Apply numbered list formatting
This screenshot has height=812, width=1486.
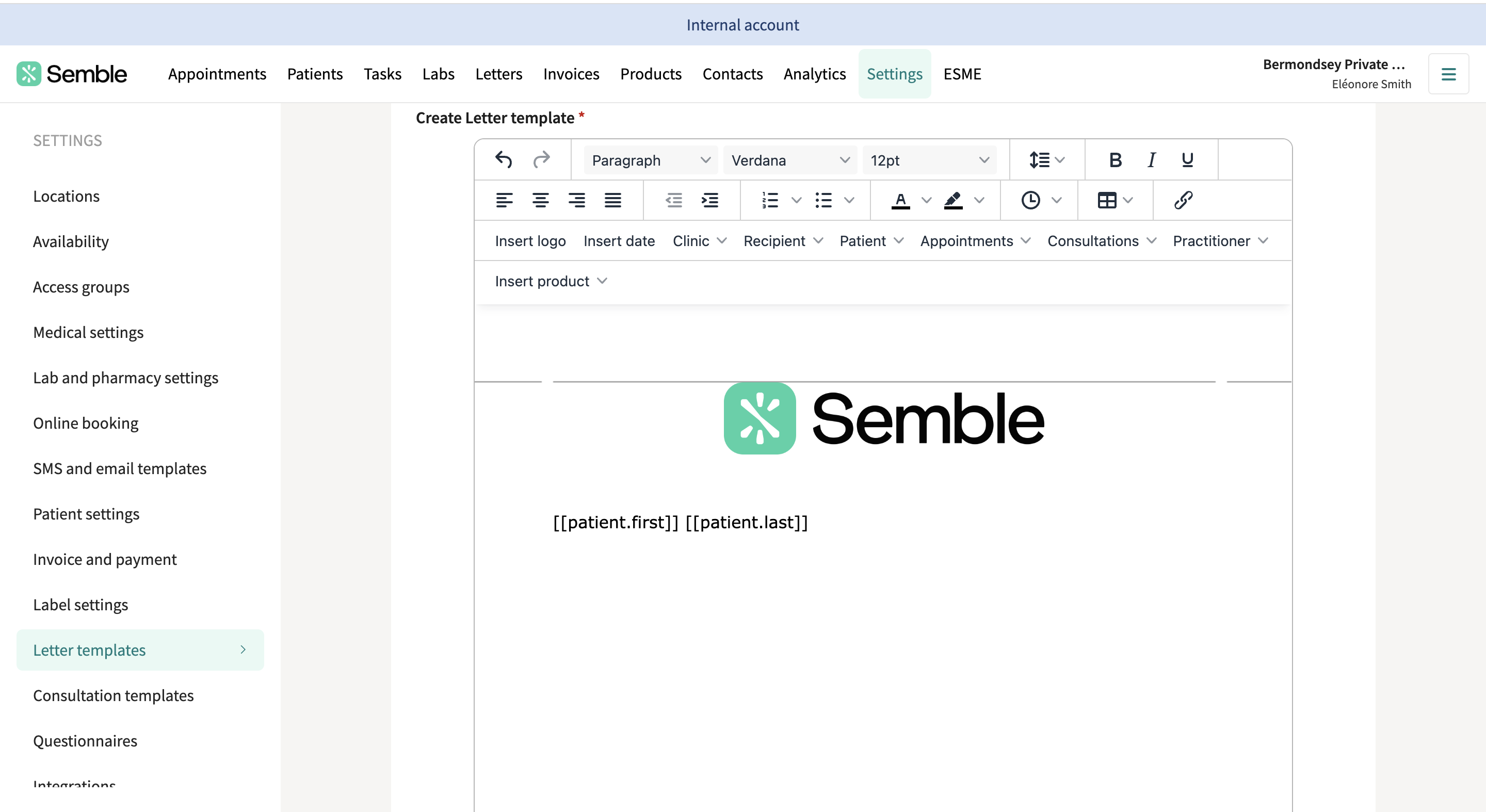click(770, 200)
